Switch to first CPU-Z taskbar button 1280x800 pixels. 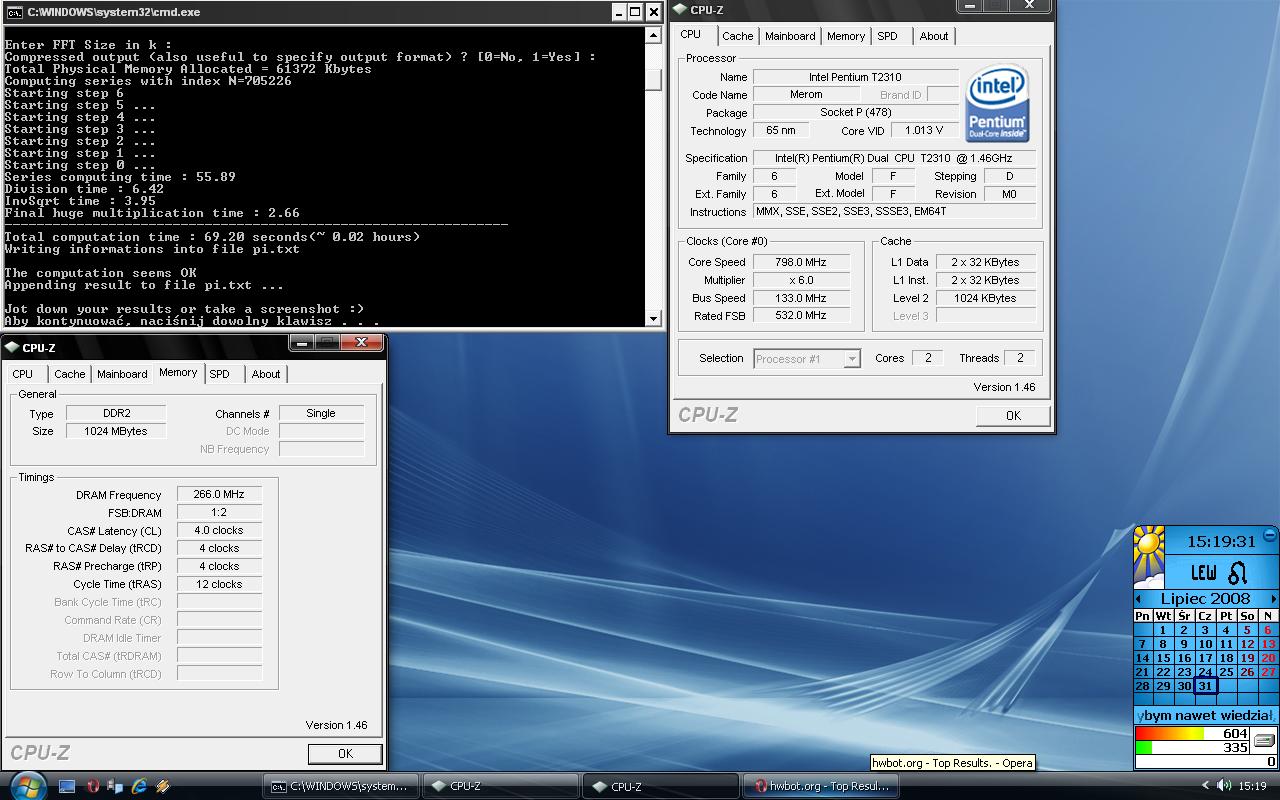coord(500,786)
